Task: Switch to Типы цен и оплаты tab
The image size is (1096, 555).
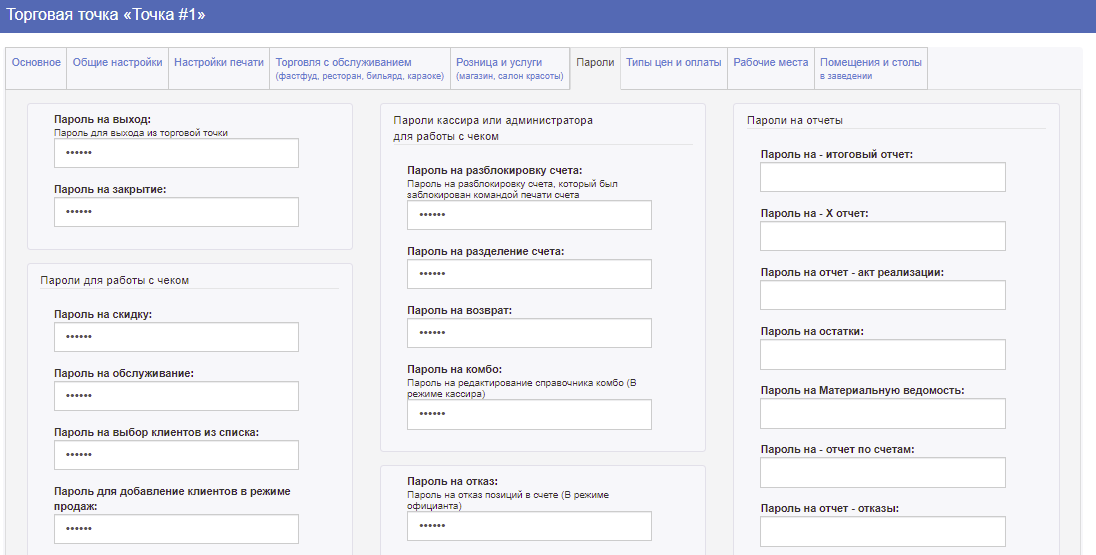Action: pyautogui.click(x=673, y=63)
